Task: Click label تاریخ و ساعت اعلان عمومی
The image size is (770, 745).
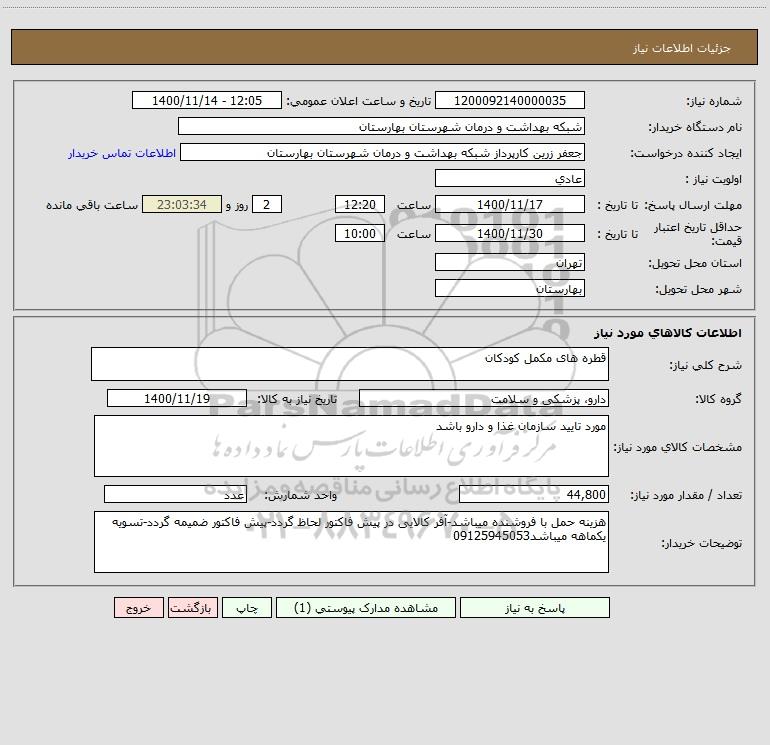Action: click(359, 101)
